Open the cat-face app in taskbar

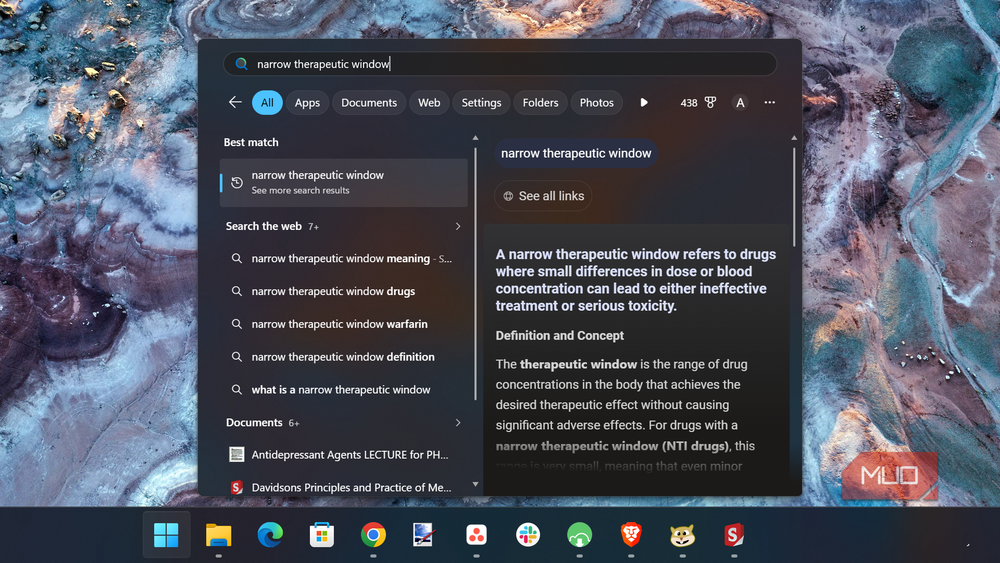coord(682,535)
